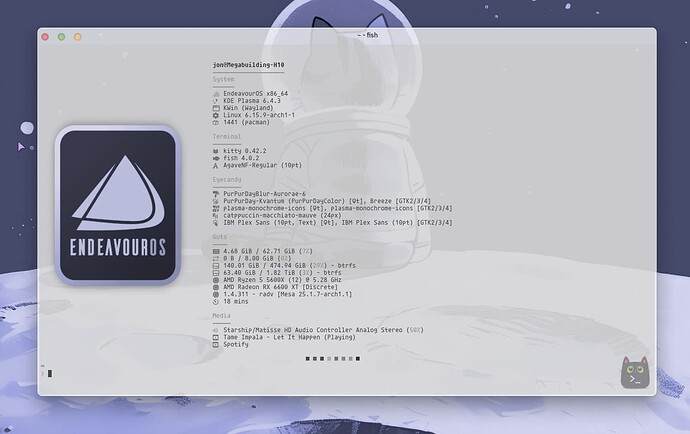Click the disk icon beside '63.40 GiB / 1.82 TiB'
The image size is (690, 434).
pos(216,273)
